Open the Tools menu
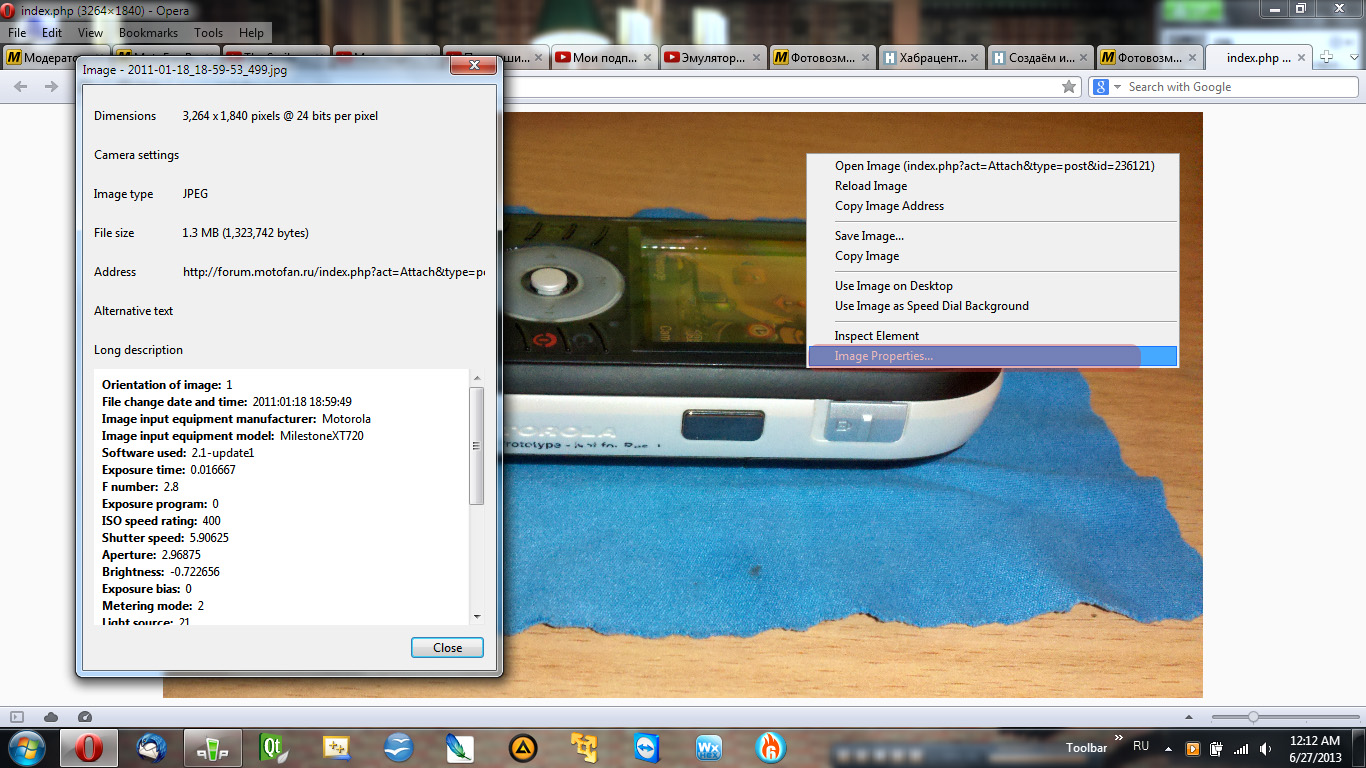Image resolution: width=1366 pixels, height=768 pixels. click(209, 33)
